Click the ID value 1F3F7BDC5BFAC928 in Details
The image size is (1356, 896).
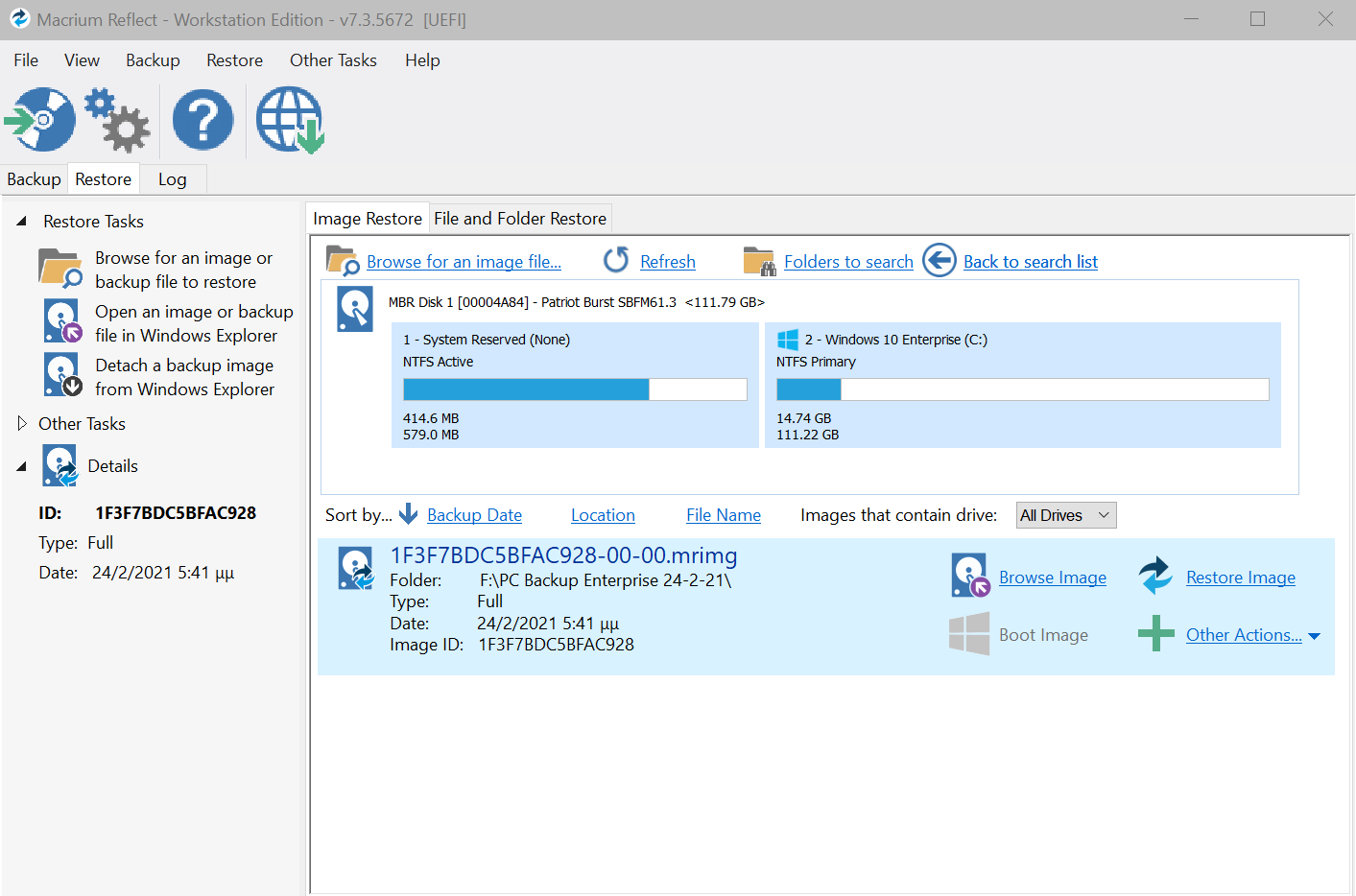click(x=176, y=513)
